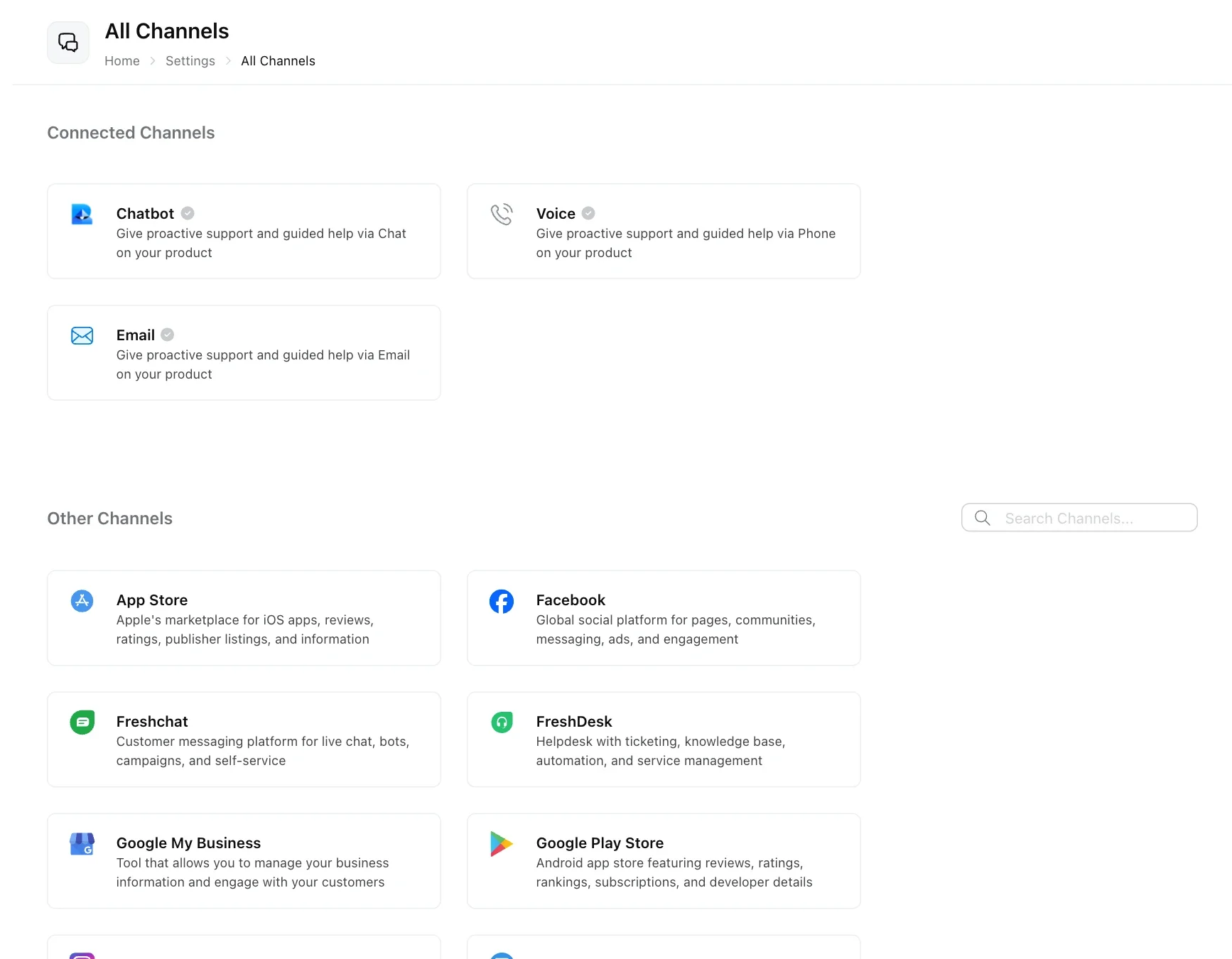
Task: Click the Email title text
Action: (x=136, y=335)
